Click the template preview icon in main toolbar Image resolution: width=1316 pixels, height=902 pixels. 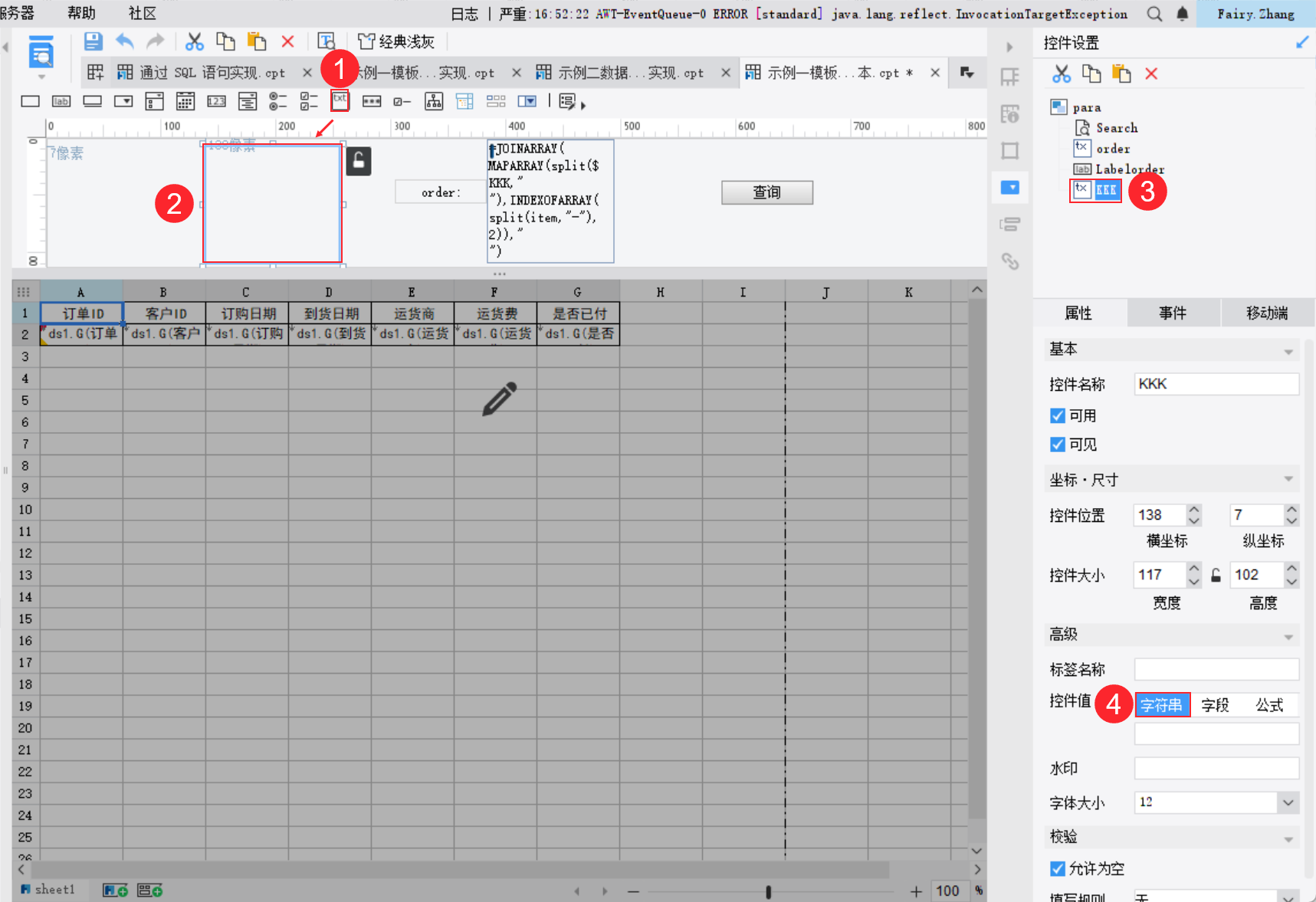click(327, 41)
